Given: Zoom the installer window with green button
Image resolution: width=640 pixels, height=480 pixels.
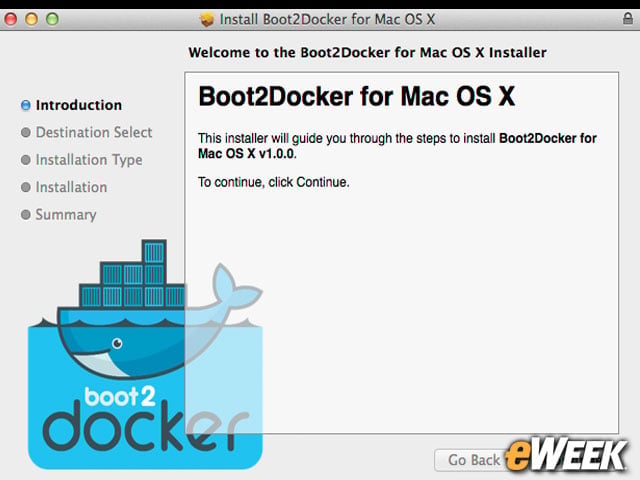Looking at the screenshot, I should pos(52,19).
